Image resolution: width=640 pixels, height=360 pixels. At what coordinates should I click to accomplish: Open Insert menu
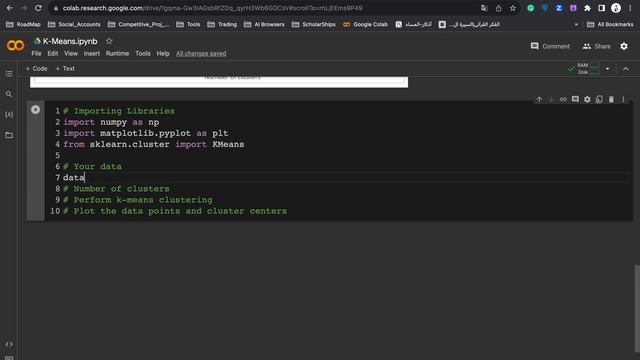(92, 53)
